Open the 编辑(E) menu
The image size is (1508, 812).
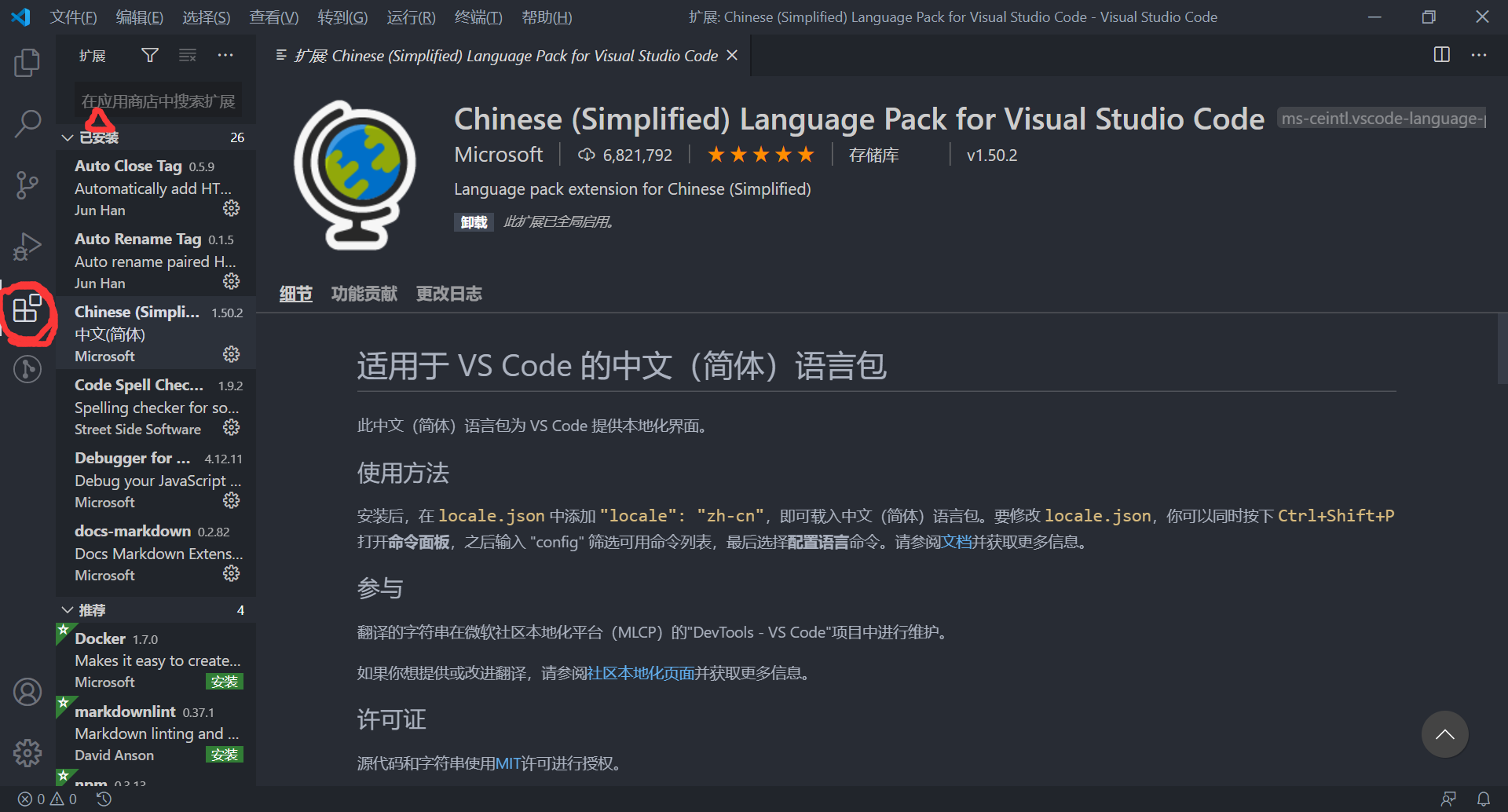pos(140,17)
